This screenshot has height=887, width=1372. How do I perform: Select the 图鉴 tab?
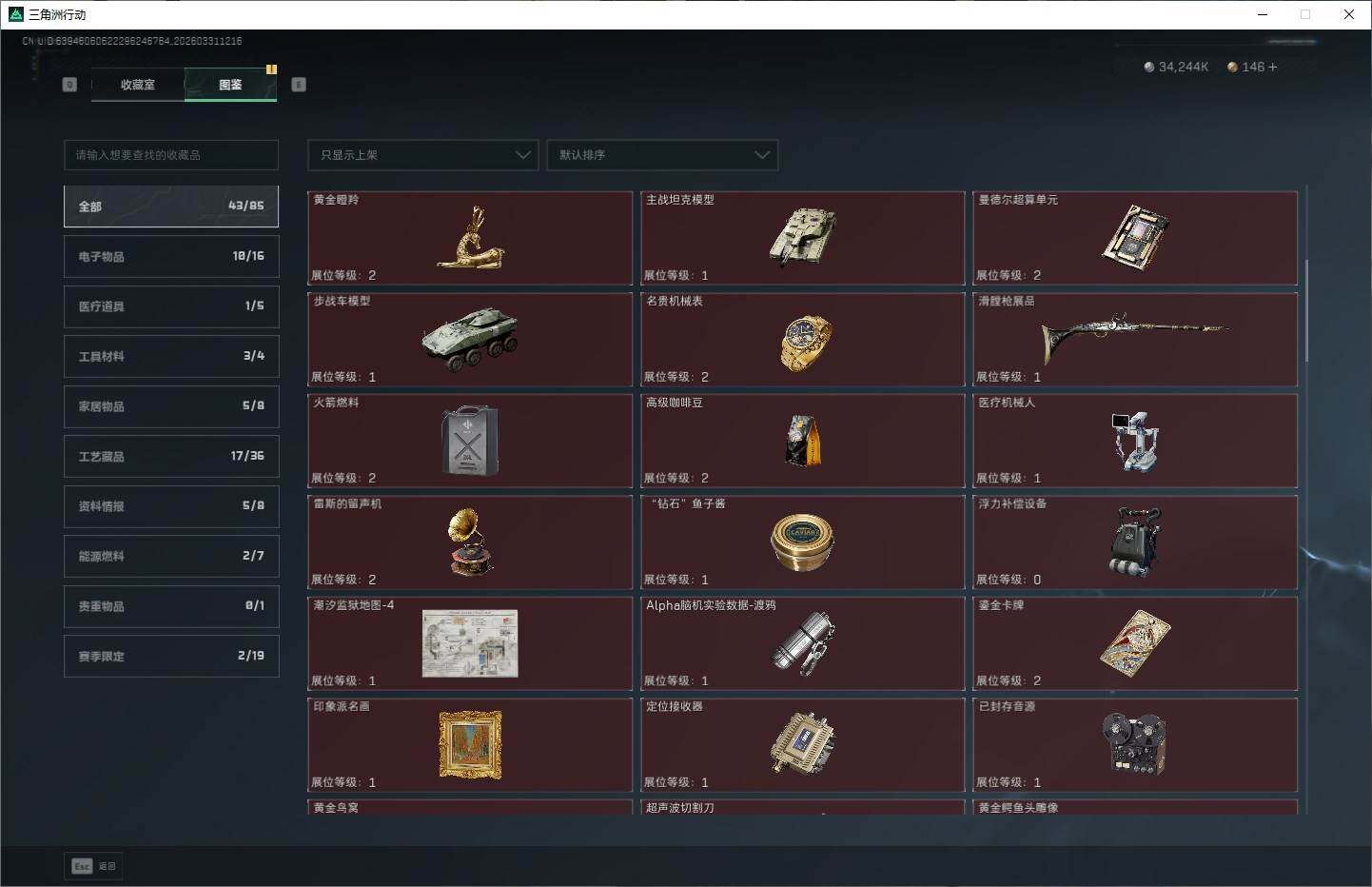(230, 85)
